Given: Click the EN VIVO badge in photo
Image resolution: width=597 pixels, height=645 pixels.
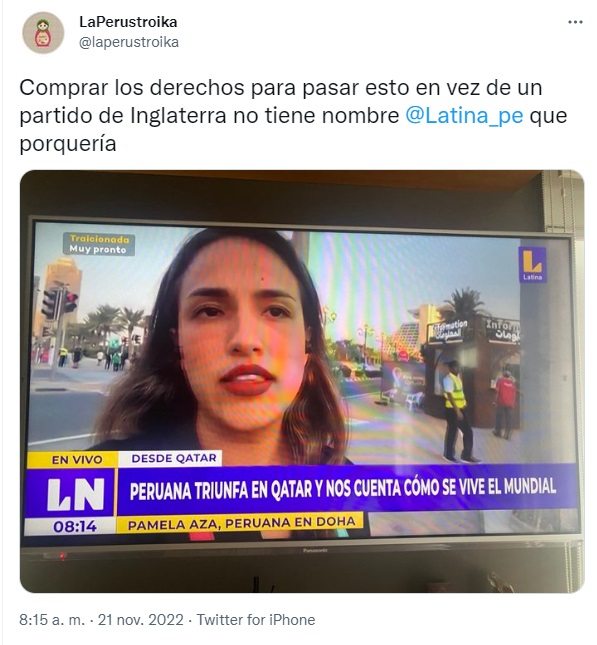Looking at the screenshot, I should (76, 460).
